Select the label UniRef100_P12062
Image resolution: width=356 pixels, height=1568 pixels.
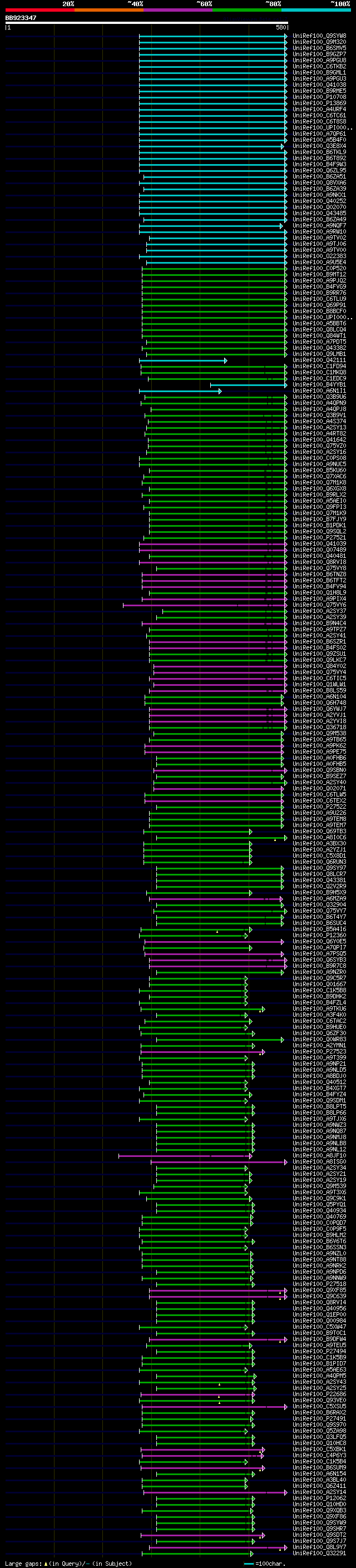click(319, 1498)
